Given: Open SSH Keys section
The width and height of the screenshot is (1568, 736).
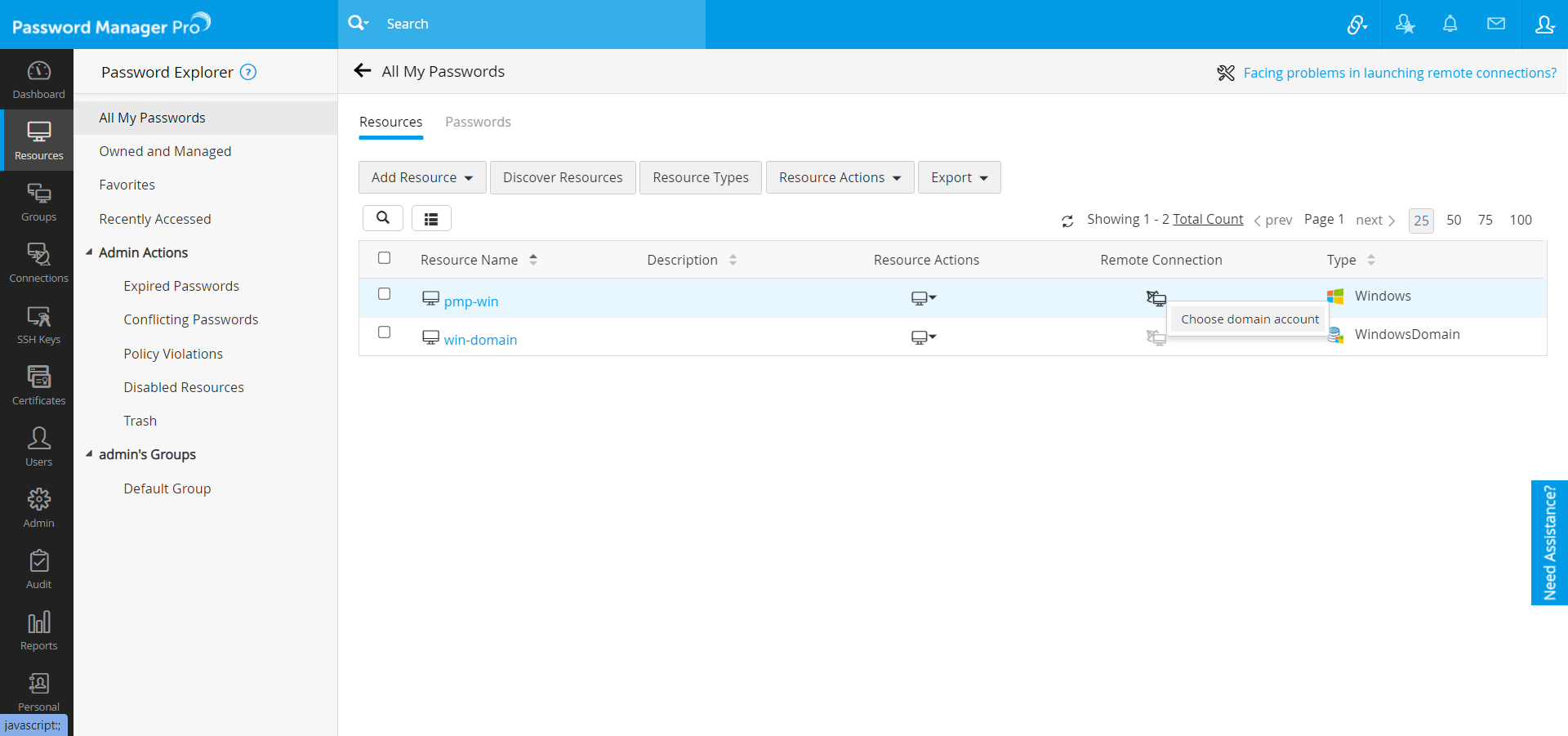Looking at the screenshot, I should (38, 324).
